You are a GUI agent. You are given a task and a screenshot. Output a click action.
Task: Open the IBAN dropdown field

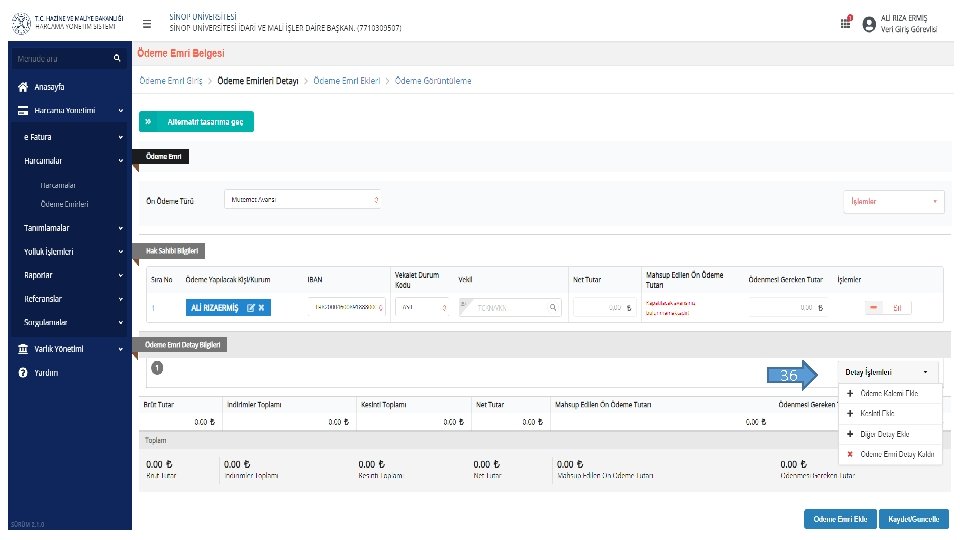(x=347, y=307)
